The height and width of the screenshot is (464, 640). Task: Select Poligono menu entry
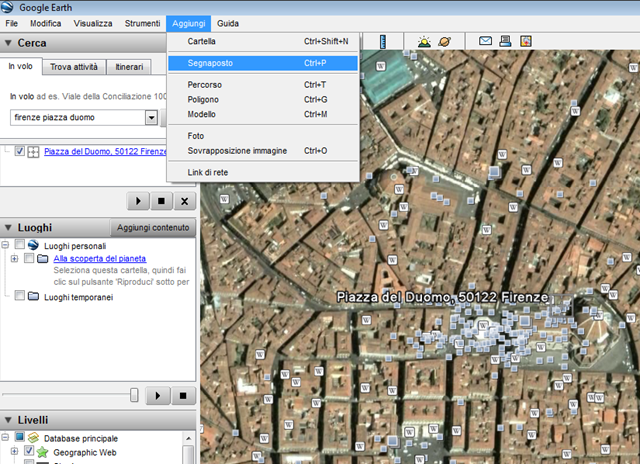263,100
